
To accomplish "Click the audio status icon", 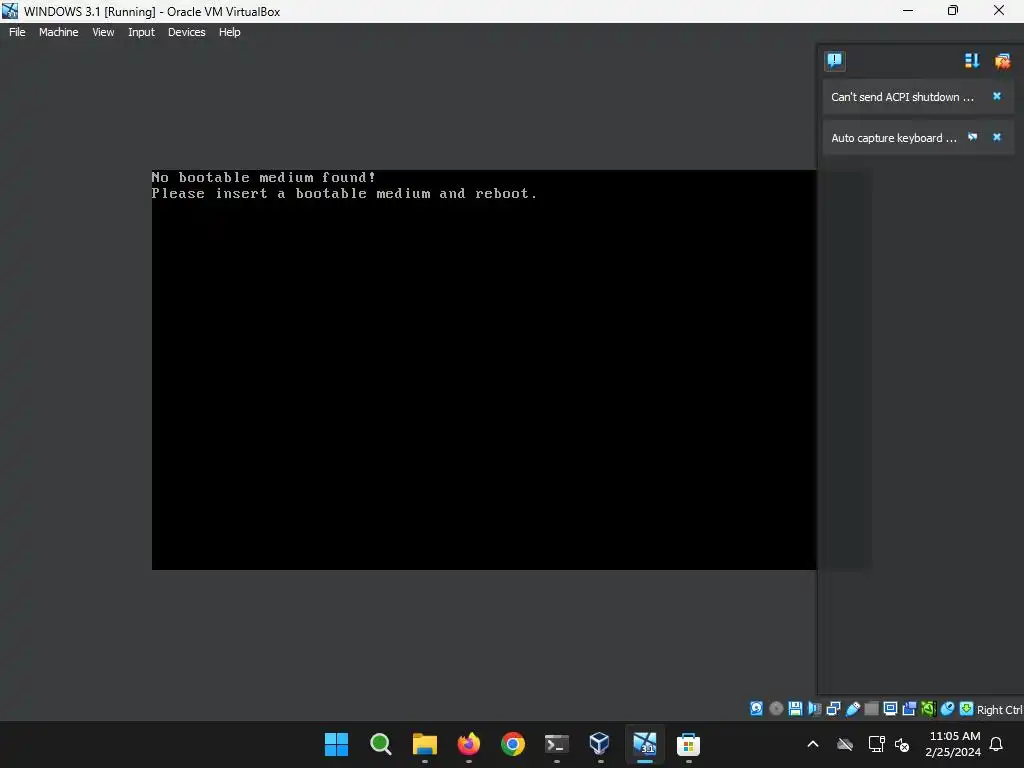I will (x=814, y=709).
